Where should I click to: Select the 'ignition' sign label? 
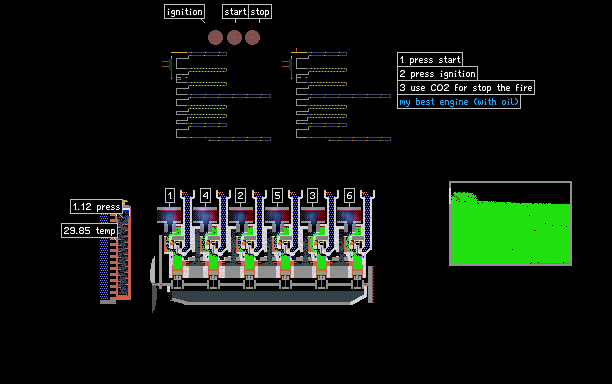coord(185,12)
